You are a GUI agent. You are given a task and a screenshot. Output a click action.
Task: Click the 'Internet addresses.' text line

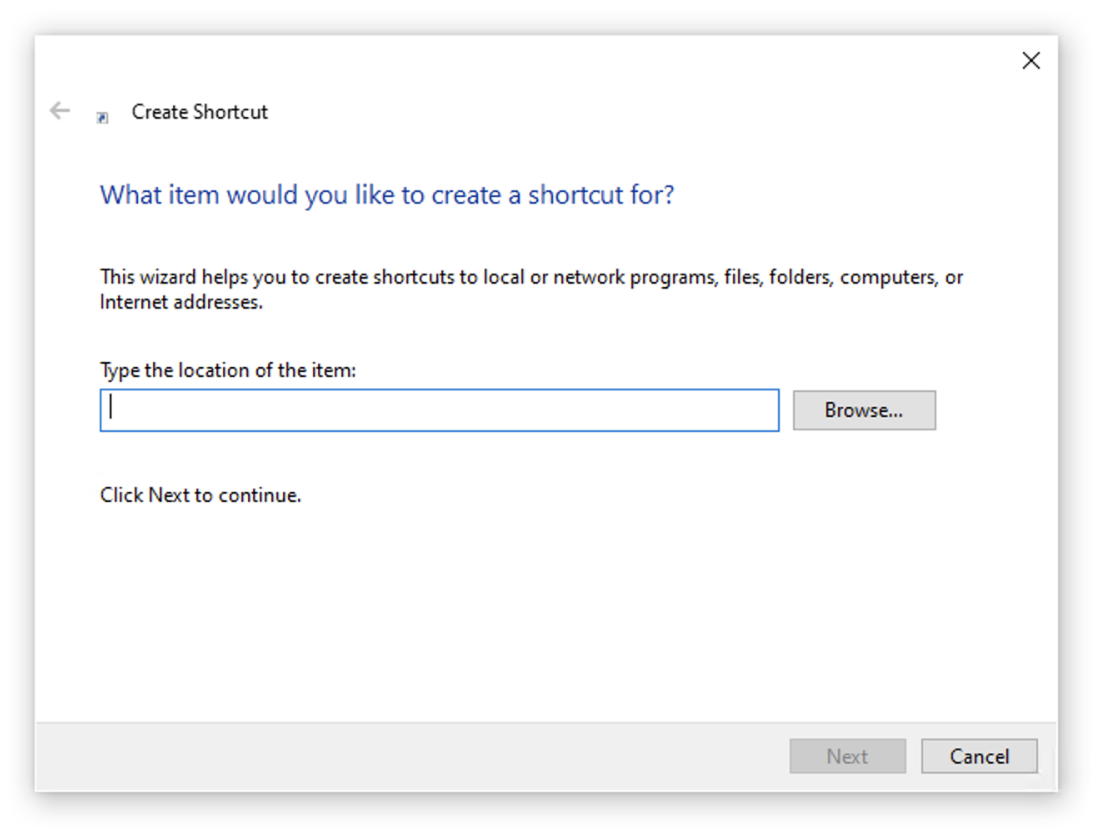coord(181,302)
